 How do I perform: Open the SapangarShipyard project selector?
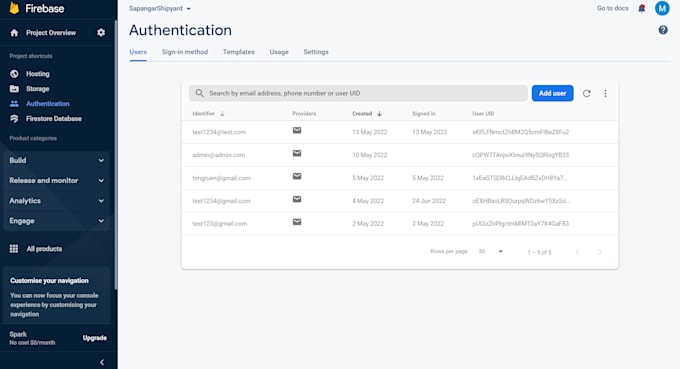pos(160,8)
